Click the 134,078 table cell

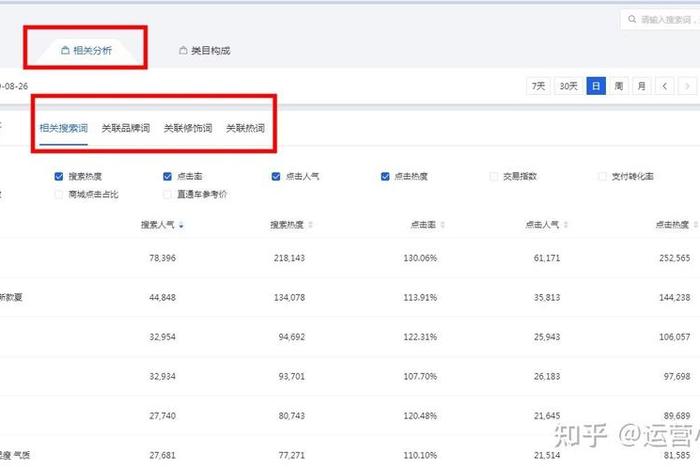click(289, 297)
